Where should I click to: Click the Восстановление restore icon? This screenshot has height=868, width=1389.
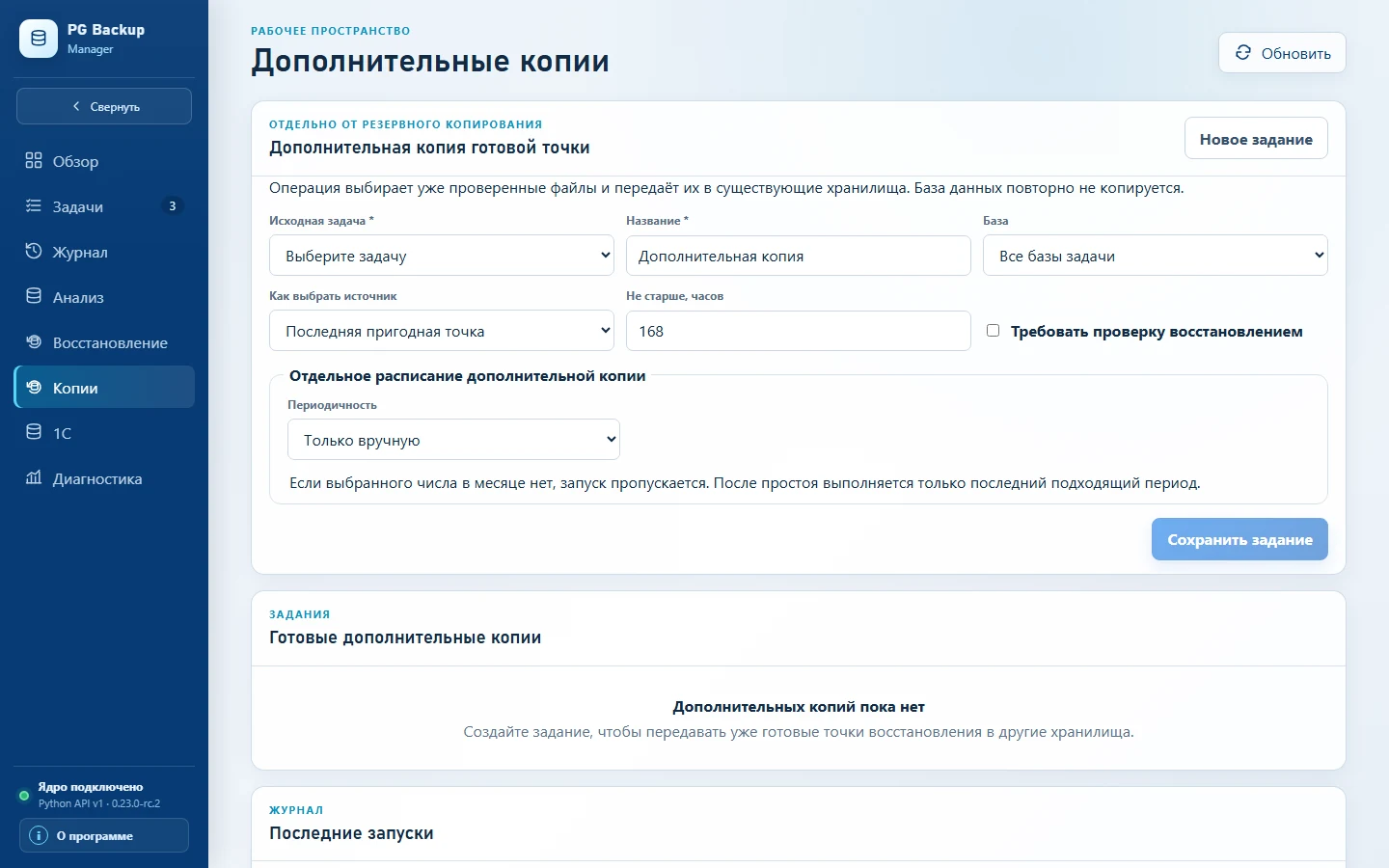[34, 341]
